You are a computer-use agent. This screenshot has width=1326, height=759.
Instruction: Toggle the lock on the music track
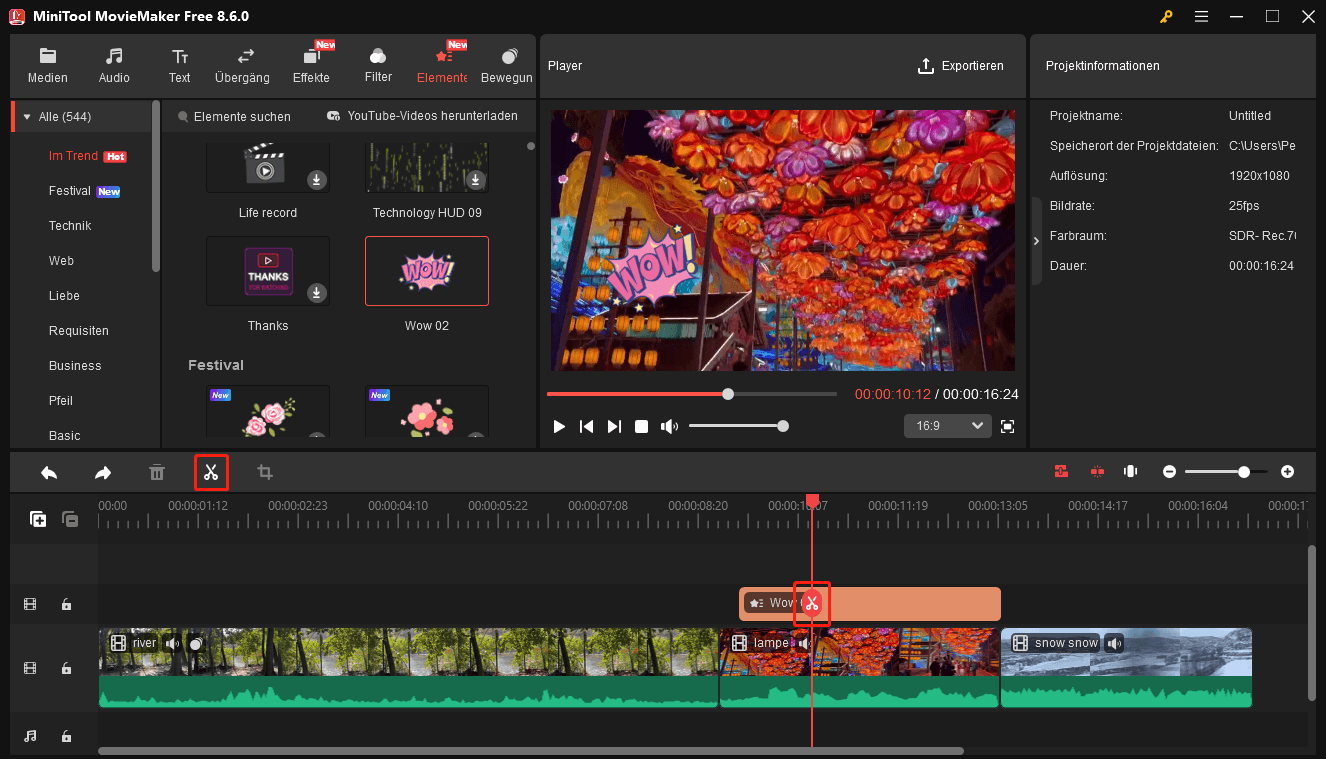66,736
